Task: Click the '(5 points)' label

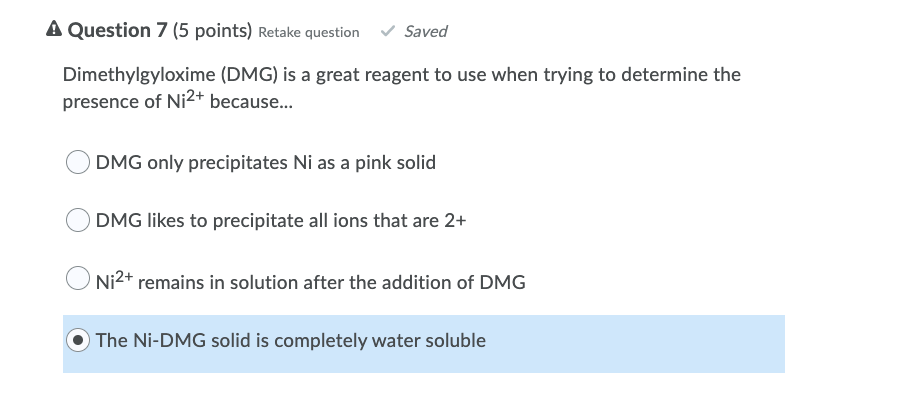Action: pos(212,31)
